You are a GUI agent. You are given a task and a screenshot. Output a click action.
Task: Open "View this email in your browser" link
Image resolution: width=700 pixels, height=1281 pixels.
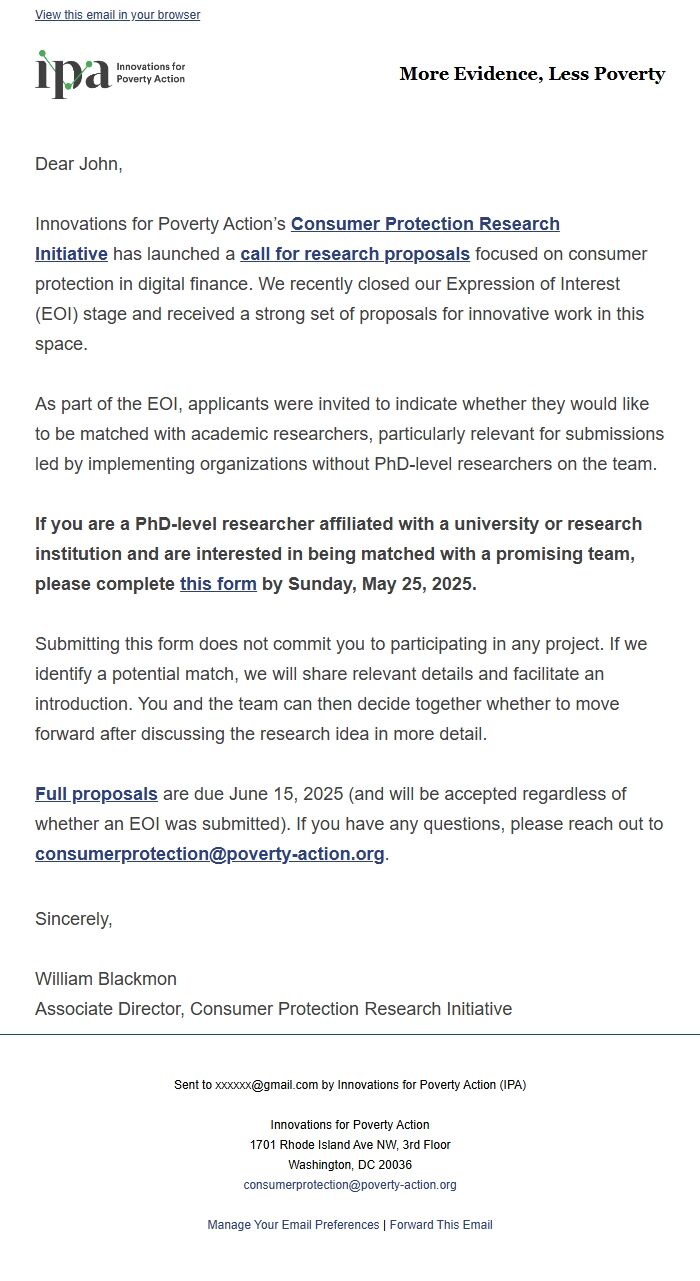(x=117, y=15)
